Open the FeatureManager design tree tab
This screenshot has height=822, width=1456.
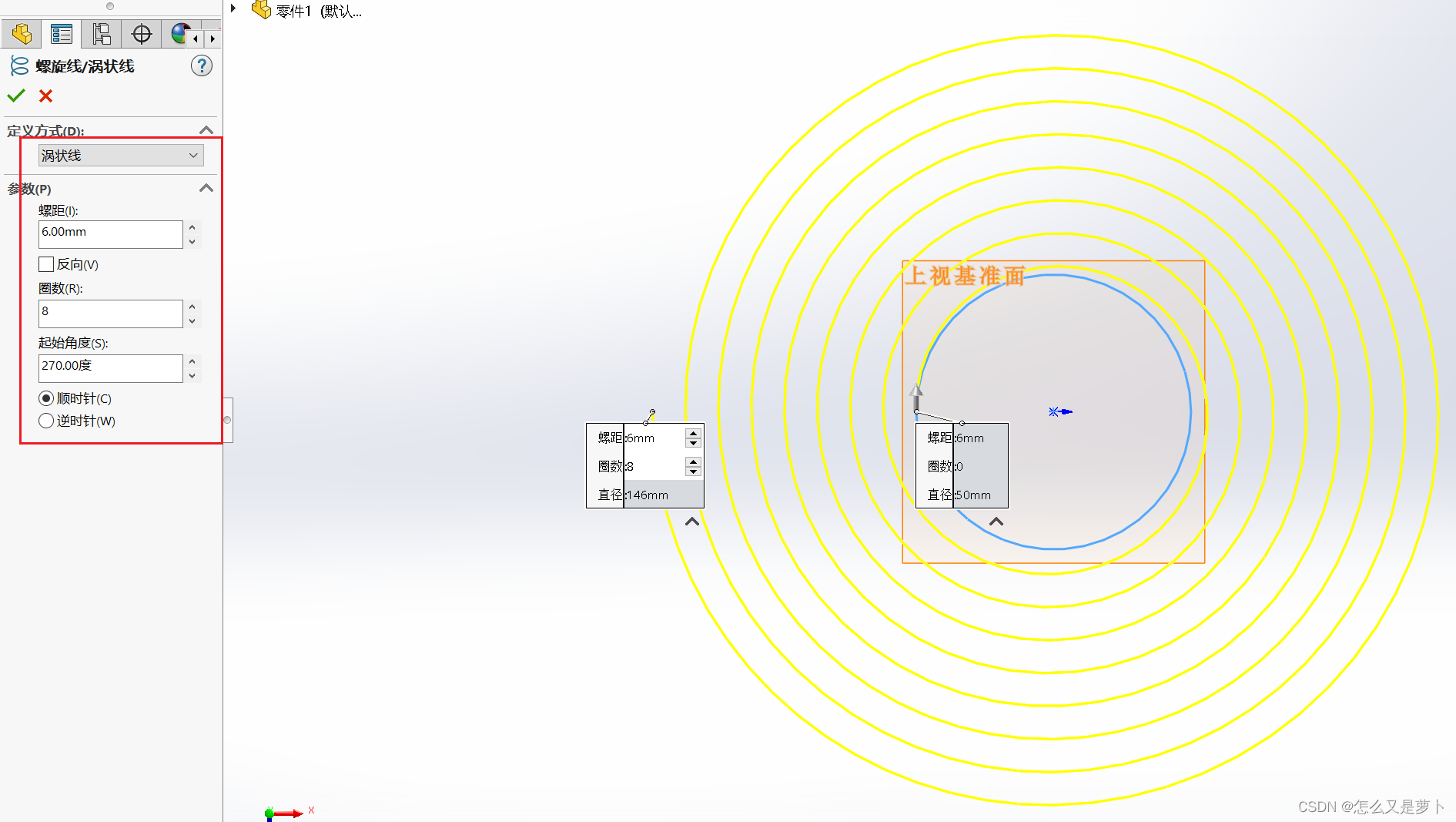point(22,34)
